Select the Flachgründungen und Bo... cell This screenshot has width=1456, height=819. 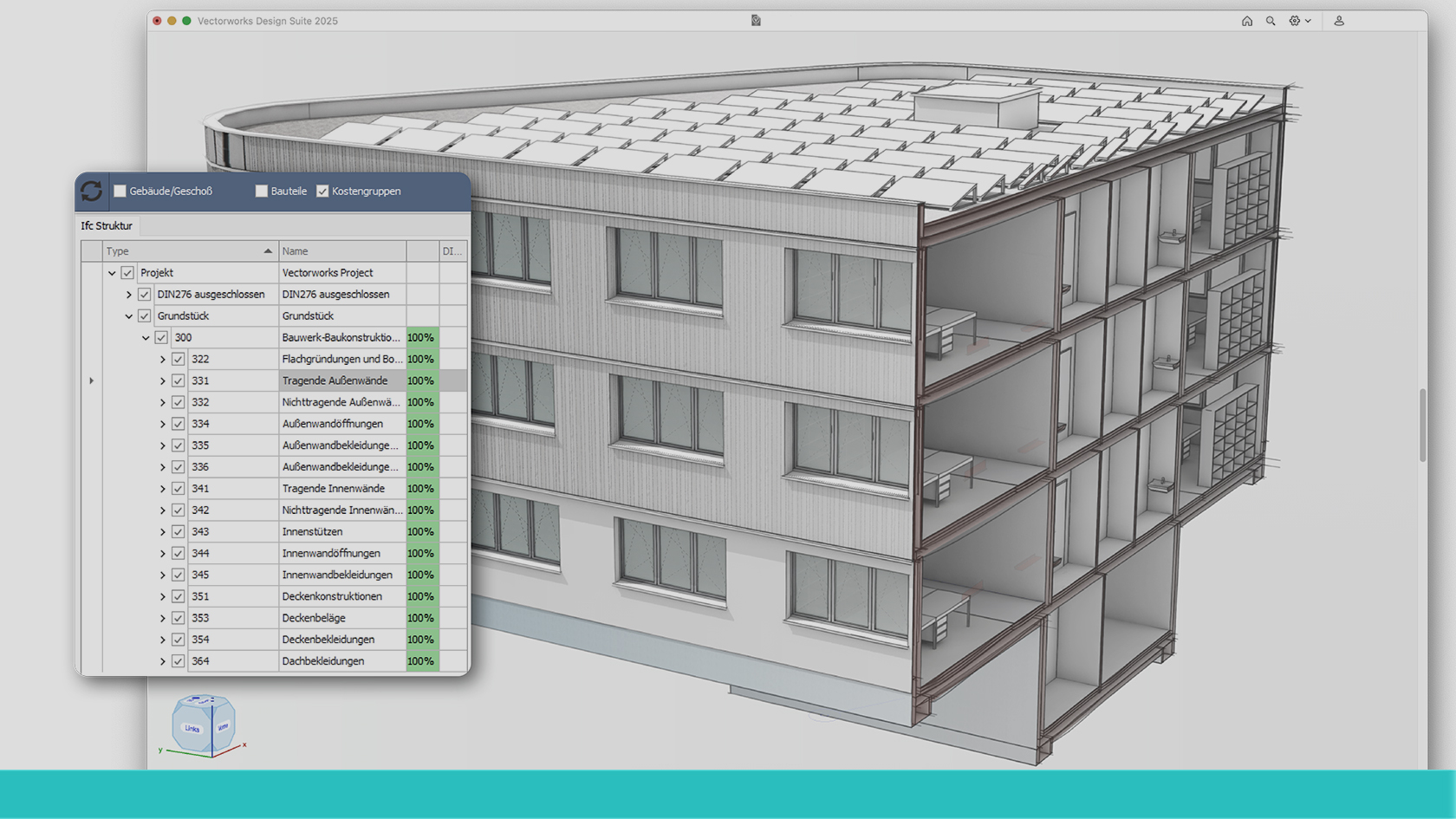[x=342, y=359]
